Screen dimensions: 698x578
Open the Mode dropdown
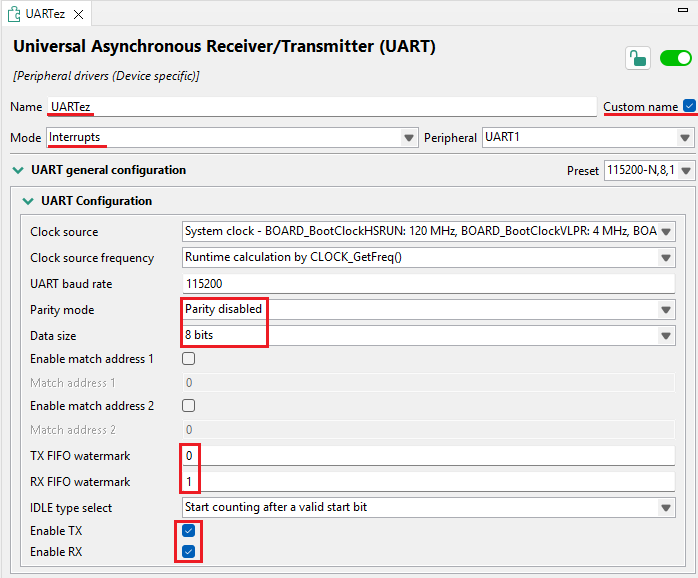point(408,137)
